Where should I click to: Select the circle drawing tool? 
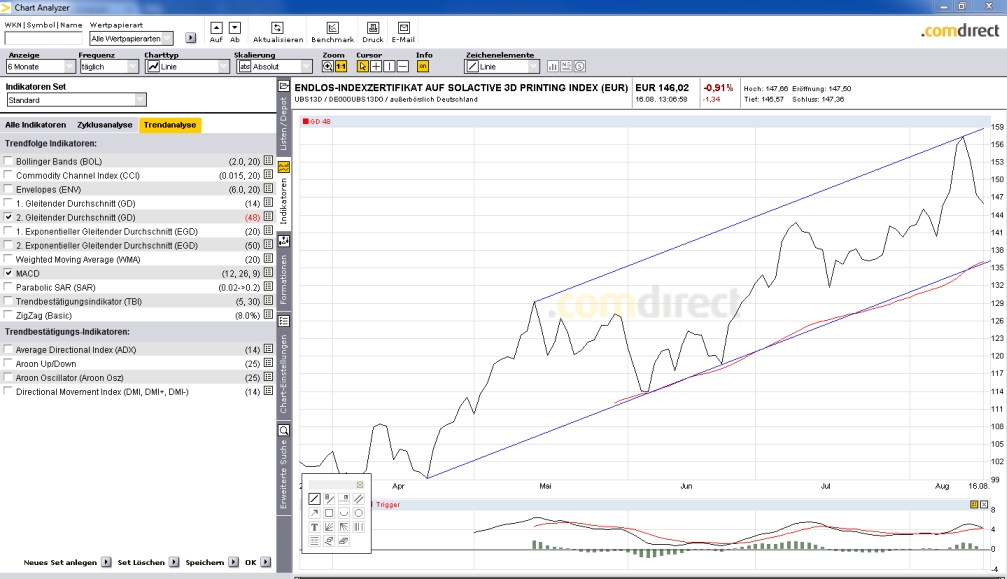(x=358, y=513)
